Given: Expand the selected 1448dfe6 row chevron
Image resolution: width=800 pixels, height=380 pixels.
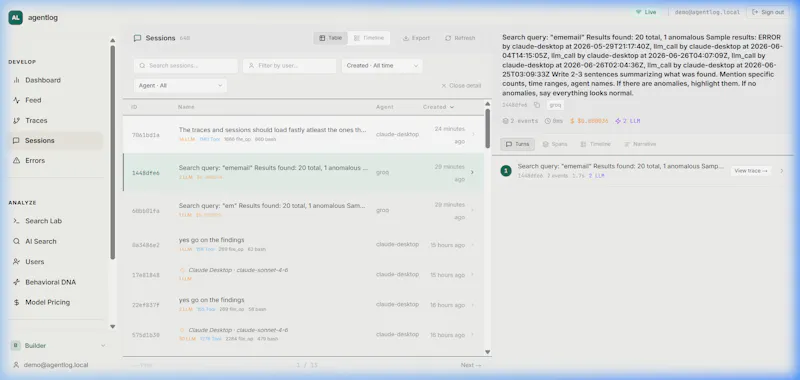Looking at the screenshot, I should pos(472,172).
